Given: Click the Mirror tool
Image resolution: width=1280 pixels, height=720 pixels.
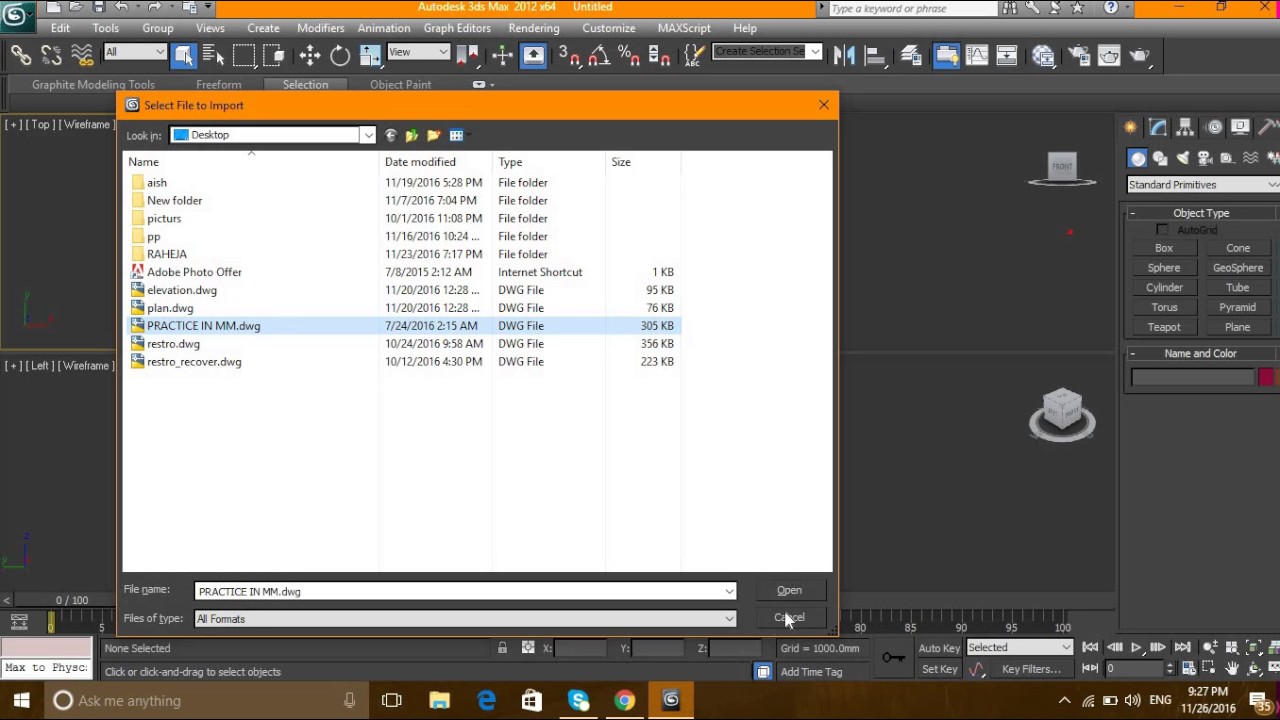Looking at the screenshot, I should tap(844, 55).
